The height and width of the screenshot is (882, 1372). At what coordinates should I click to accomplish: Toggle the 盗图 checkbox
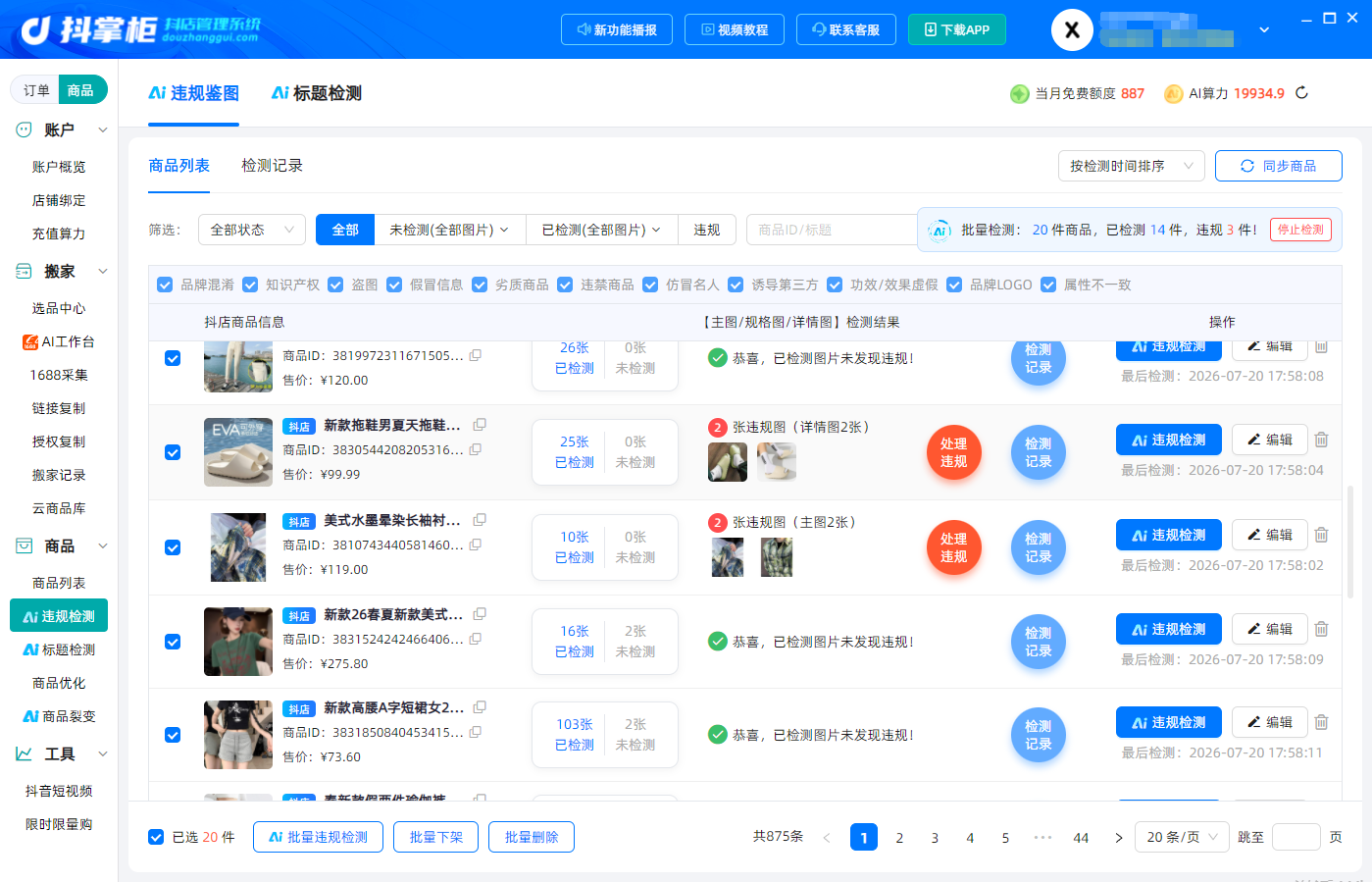(335, 285)
